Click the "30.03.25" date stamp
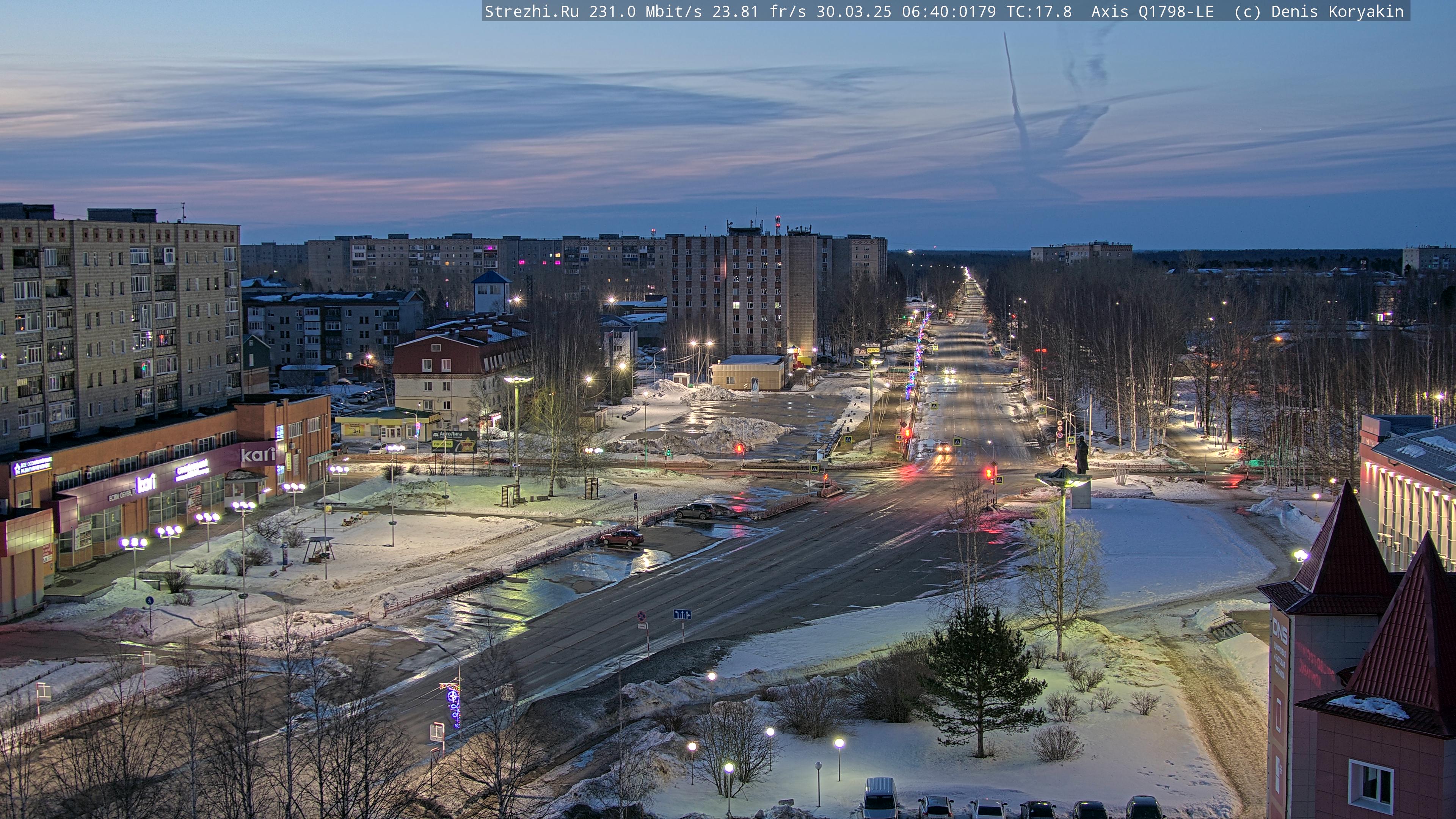This screenshot has height=819, width=1456. (x=854, y=12)
